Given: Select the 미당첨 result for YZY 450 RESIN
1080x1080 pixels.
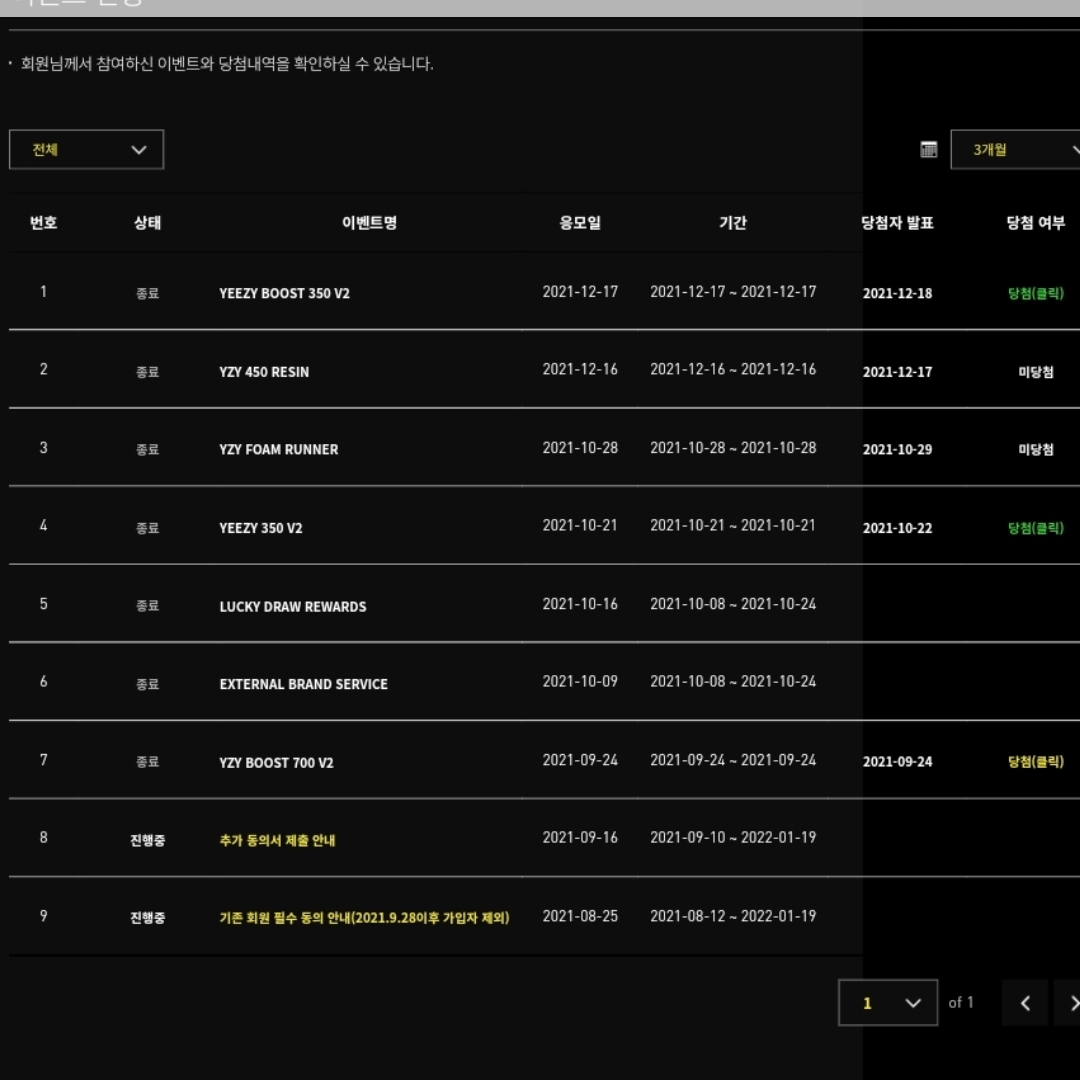Looking at the screenshot, I should (1035, 372).
